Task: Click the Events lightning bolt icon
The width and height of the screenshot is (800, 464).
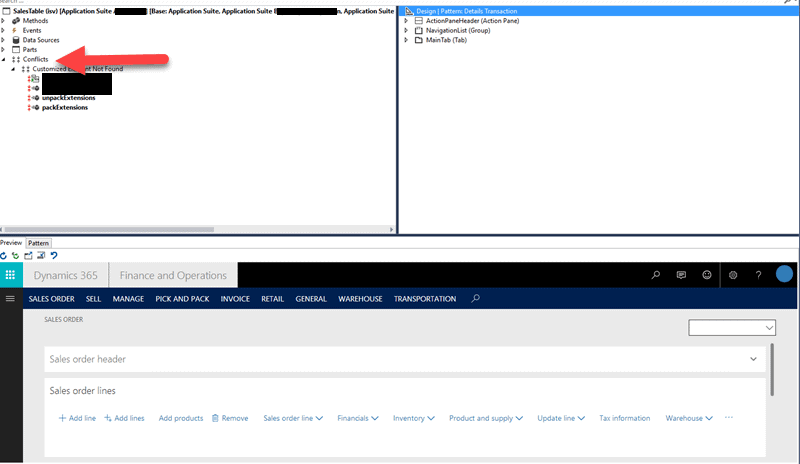Action: (x=15, y=30)
